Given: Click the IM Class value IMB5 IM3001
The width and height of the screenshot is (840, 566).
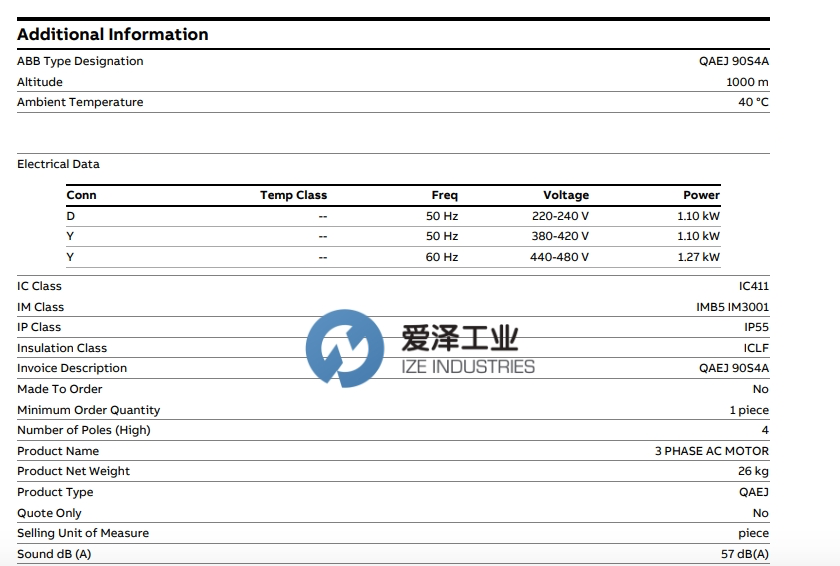Looking at the screenshot, I should [732, 307].
